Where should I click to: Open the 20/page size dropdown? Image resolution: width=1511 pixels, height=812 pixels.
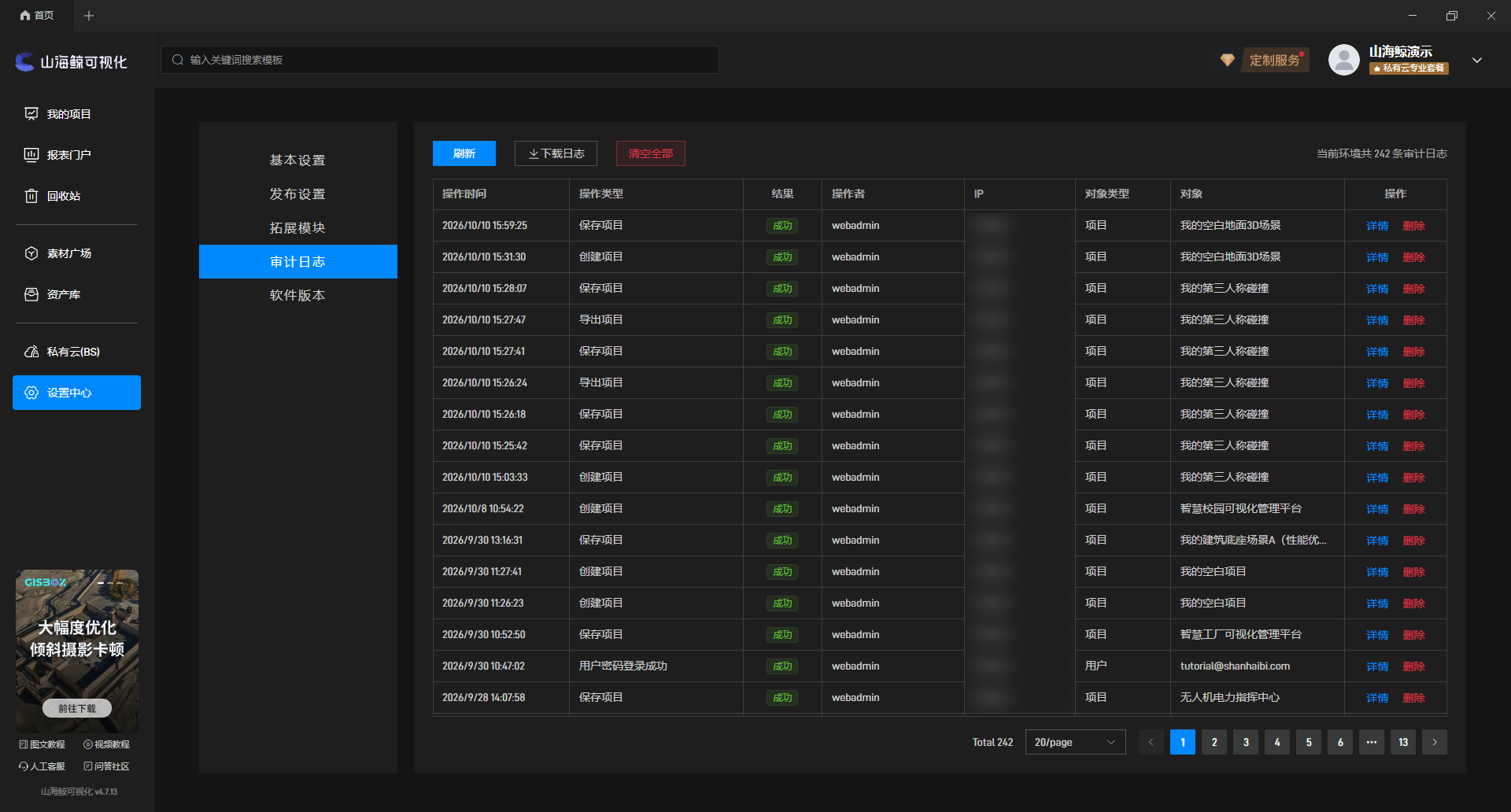[1075, 742]
